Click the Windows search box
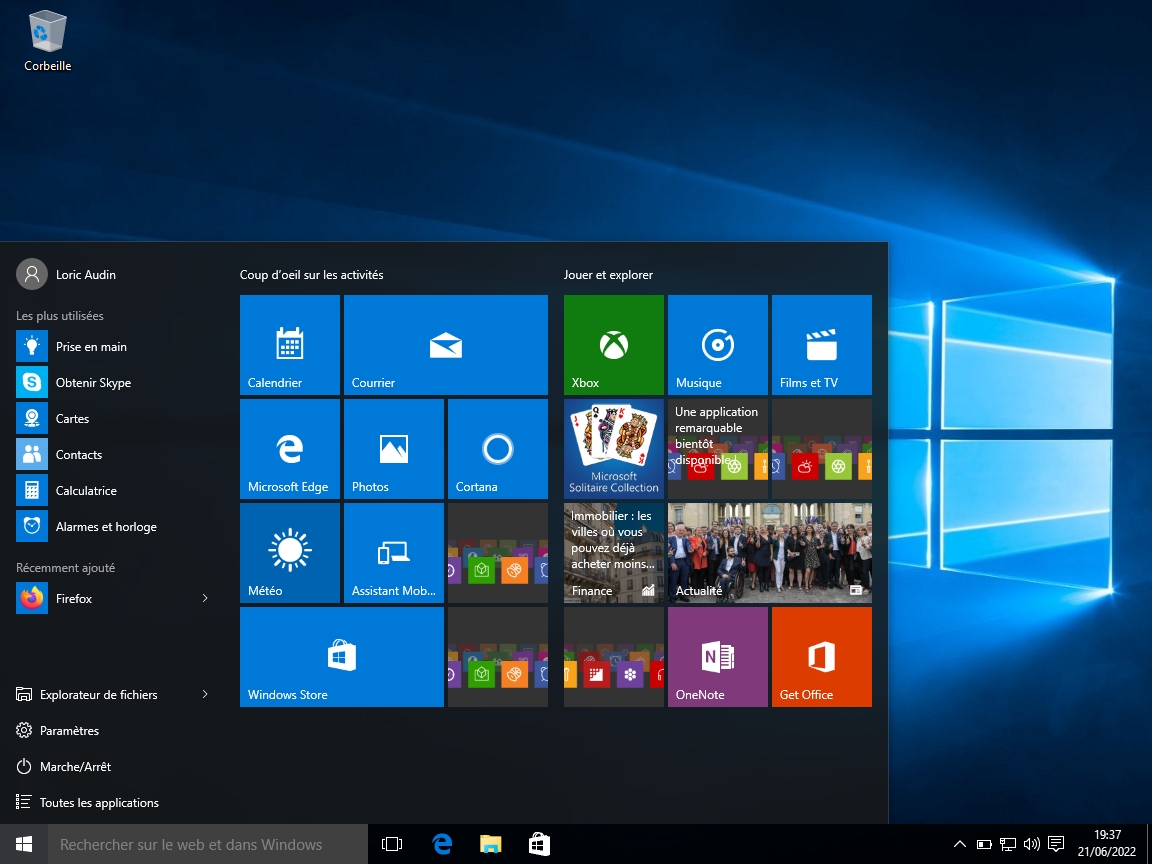Screen dimensions: 1152x864 pyautogui.click(x=208, y=844)
